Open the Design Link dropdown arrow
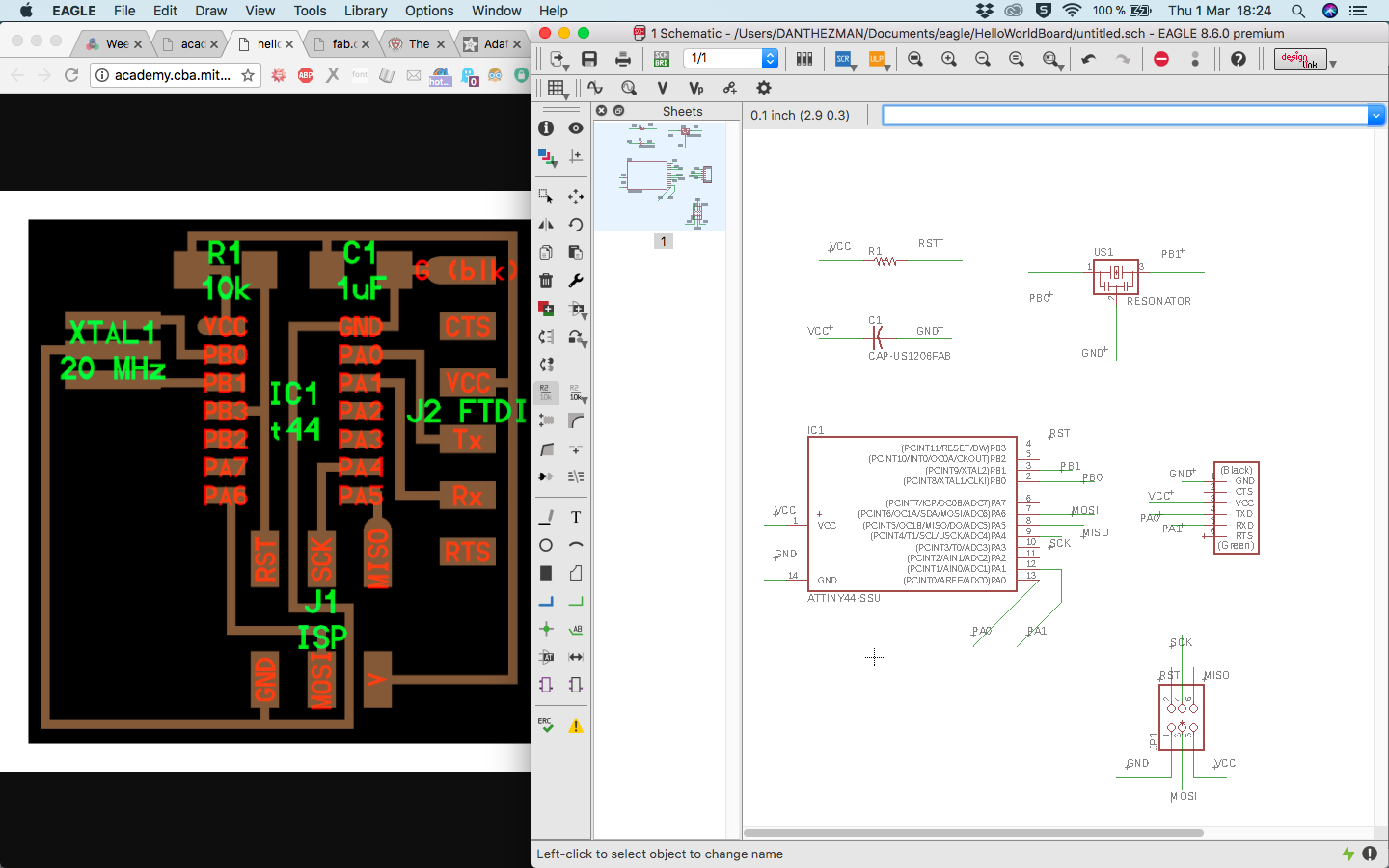Screen dimensions: 1389x868 point(1333,64)
